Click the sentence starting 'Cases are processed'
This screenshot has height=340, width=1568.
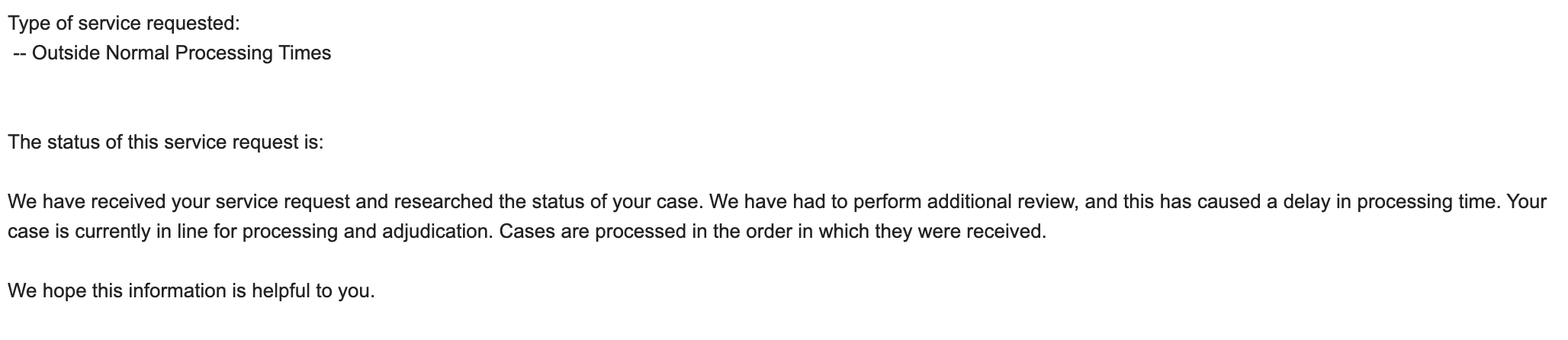(773, 232)
